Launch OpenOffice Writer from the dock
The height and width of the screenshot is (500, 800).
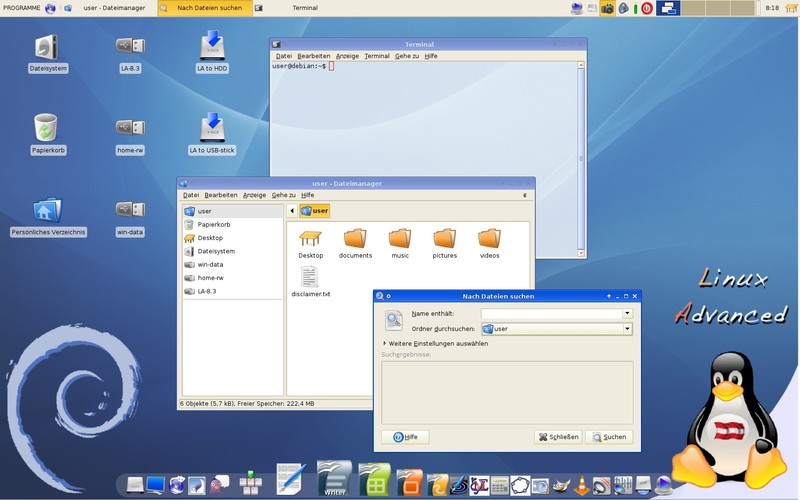pyautogui.click(x=334, y=479)
